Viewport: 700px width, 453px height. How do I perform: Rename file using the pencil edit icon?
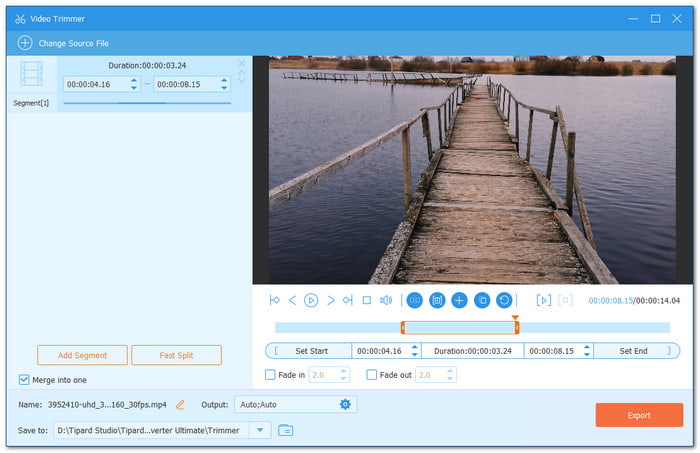click(x=180, y=404)
